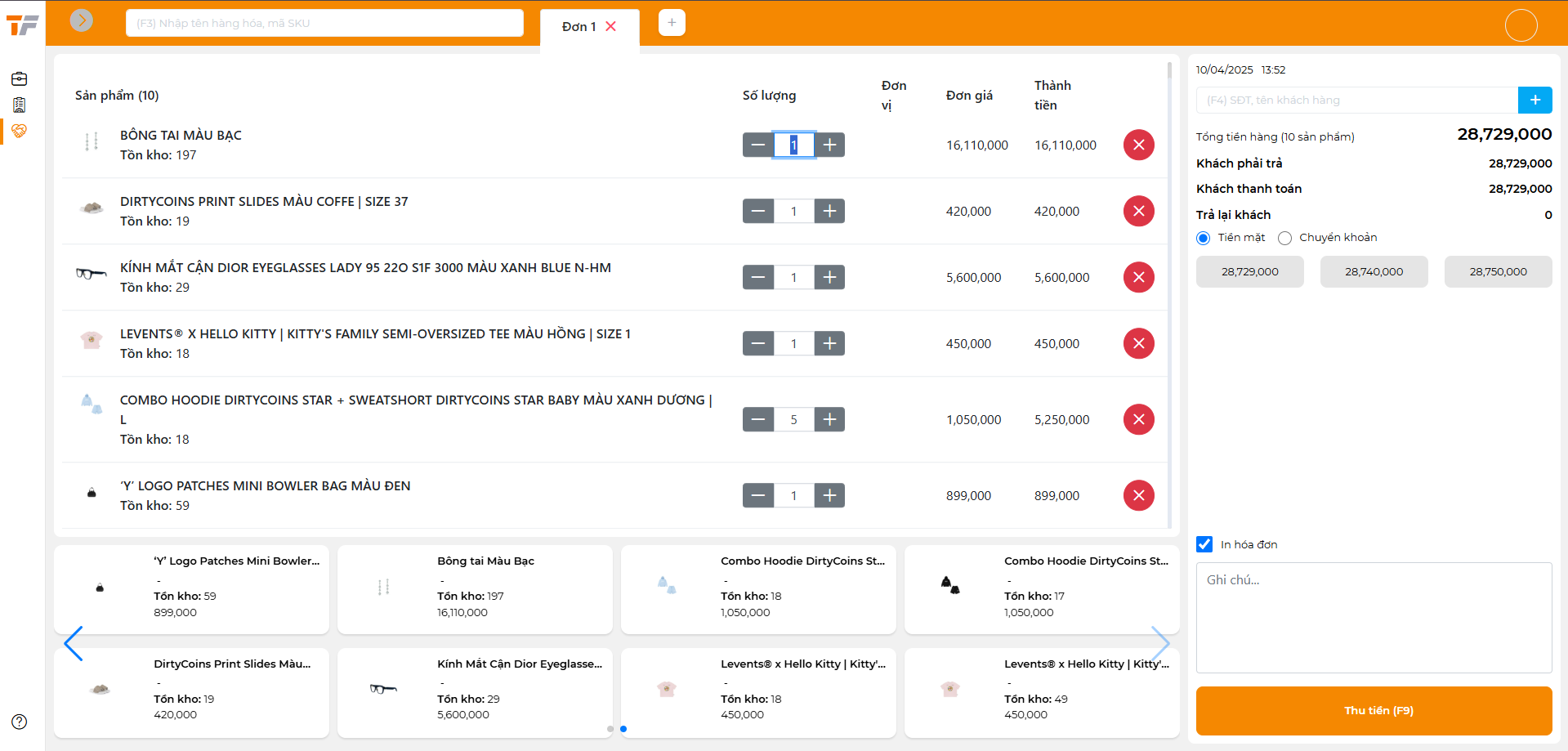Click the Ghi chú notes textarea
The image size is (1568, 751).
[1374, 618]
